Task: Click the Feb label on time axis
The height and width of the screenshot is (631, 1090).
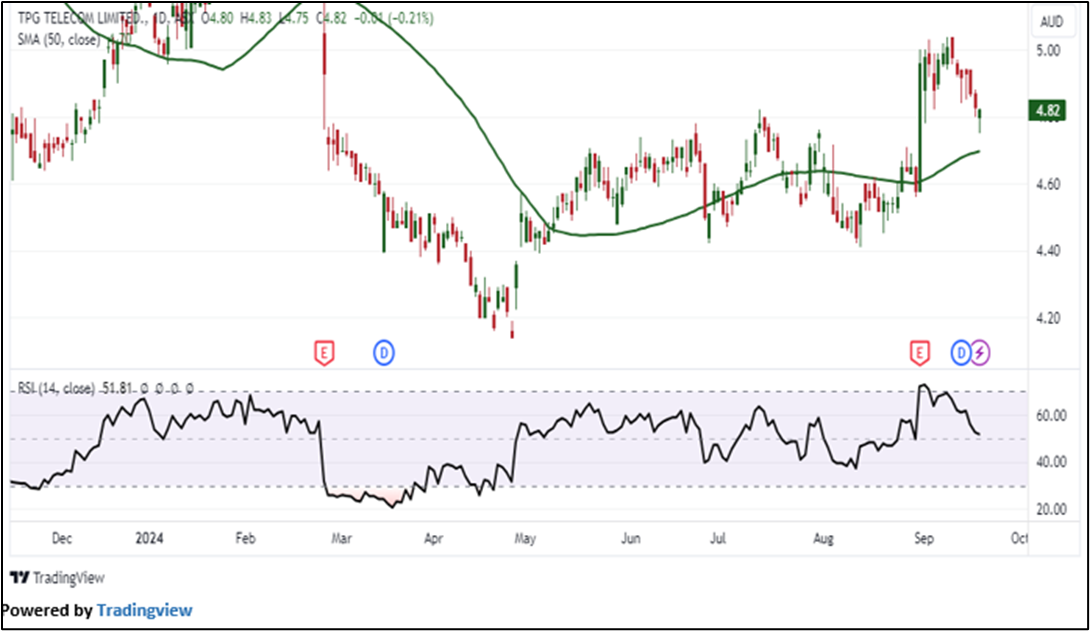Action: point(245,539)
